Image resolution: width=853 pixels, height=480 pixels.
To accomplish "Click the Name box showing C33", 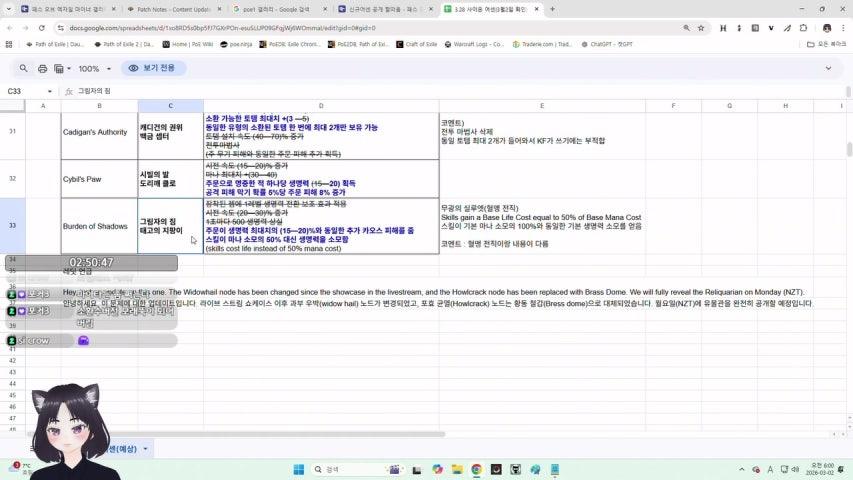I will pyautogui.click(x=24, y=91).
